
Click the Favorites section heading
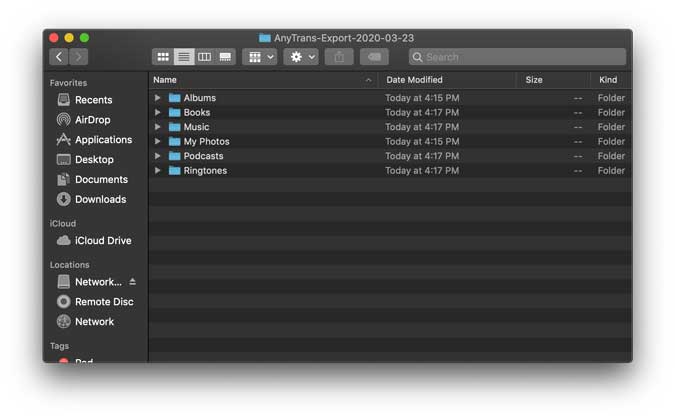click(x=68, y=83)
